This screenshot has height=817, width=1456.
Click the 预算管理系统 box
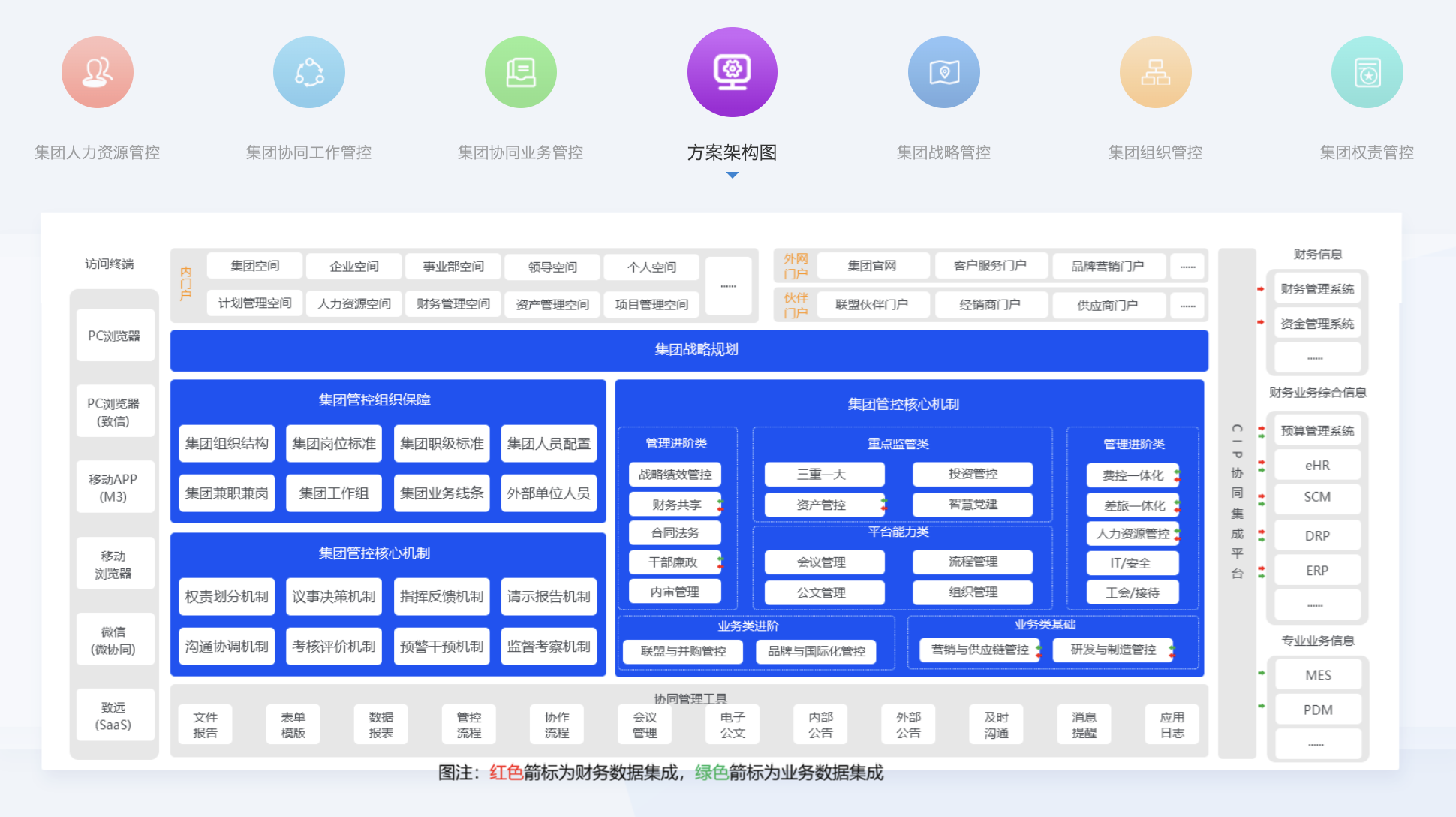click(1317, 431)
